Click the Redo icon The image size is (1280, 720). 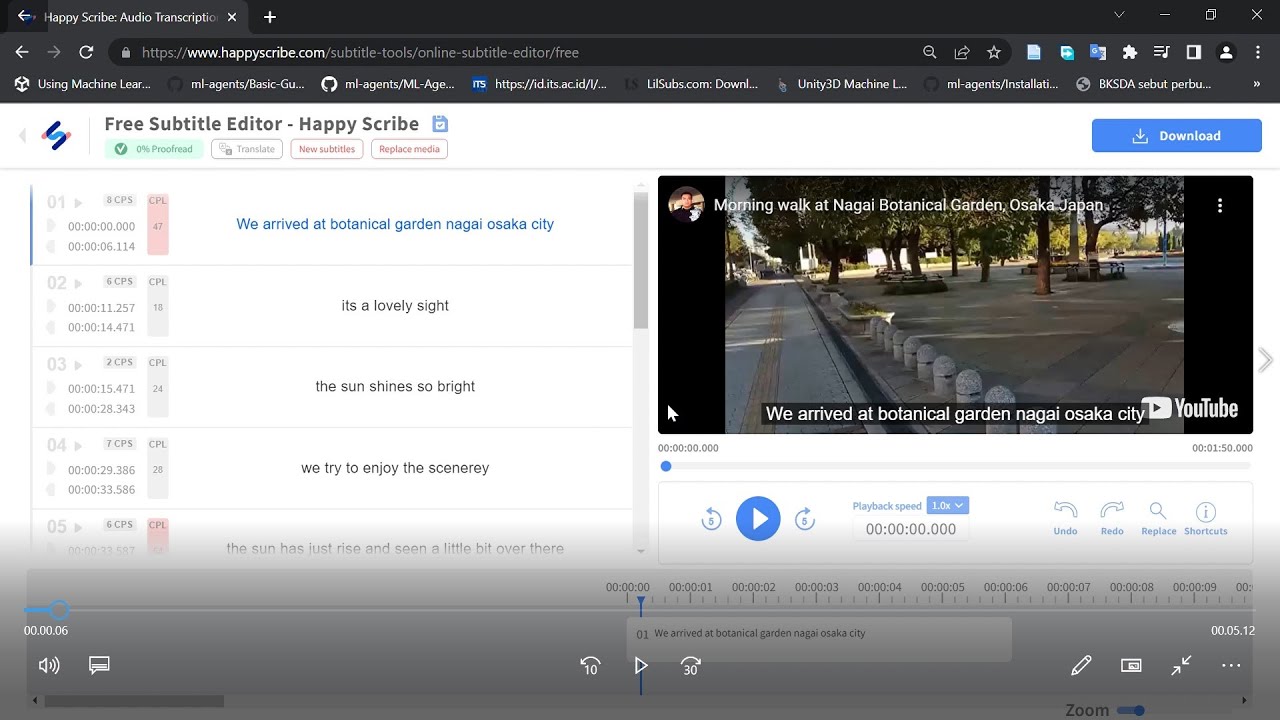(x=1112, y=518)
